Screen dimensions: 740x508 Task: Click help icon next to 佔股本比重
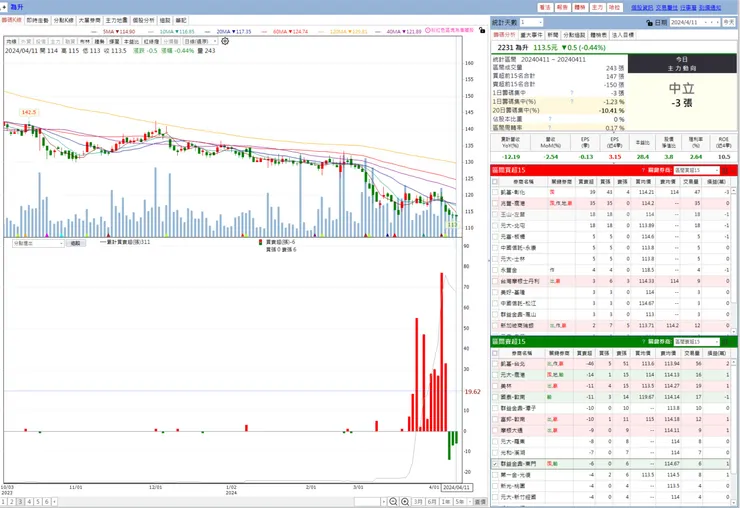click(550, 119)
